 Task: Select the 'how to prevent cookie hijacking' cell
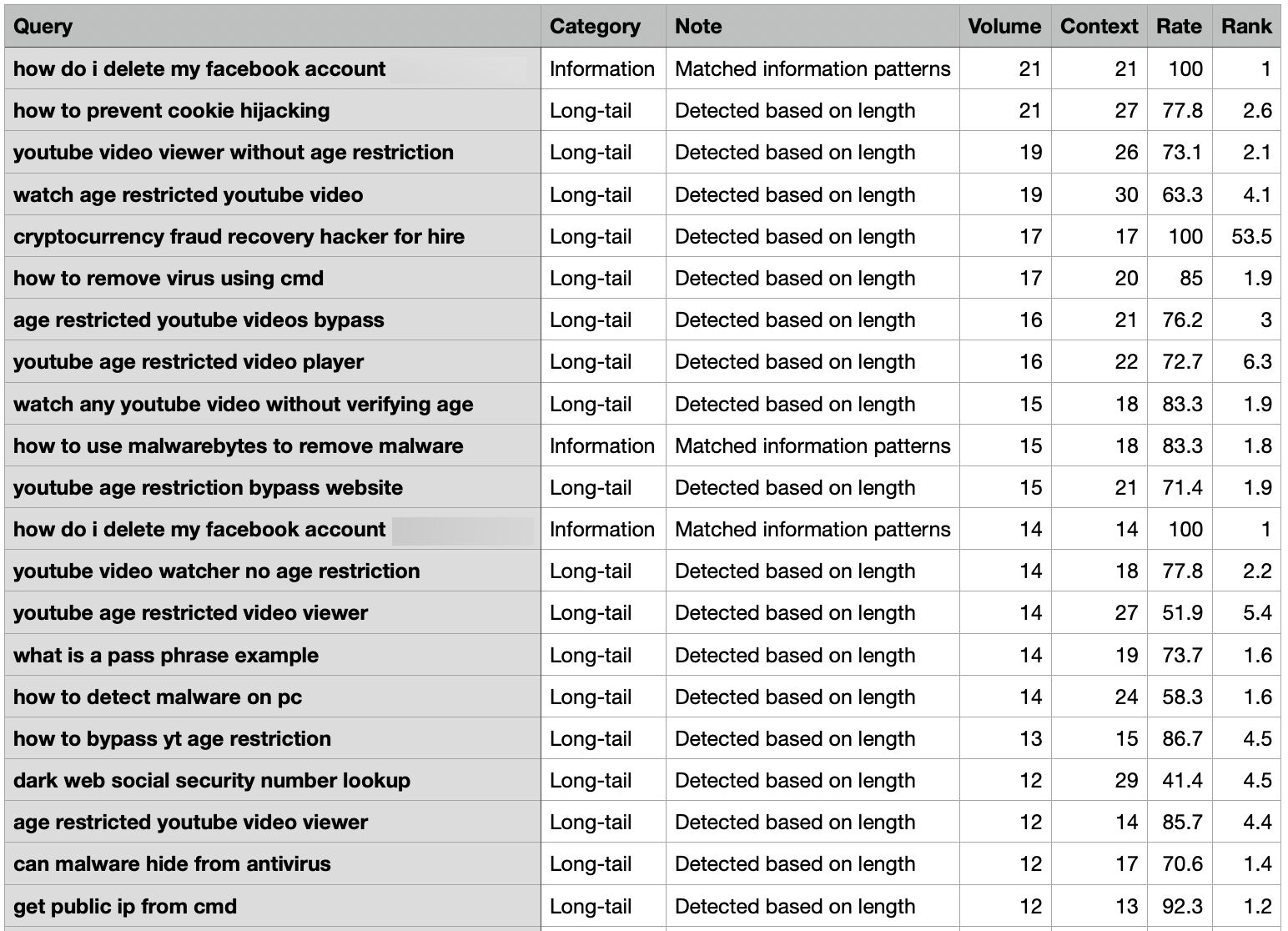273,110
